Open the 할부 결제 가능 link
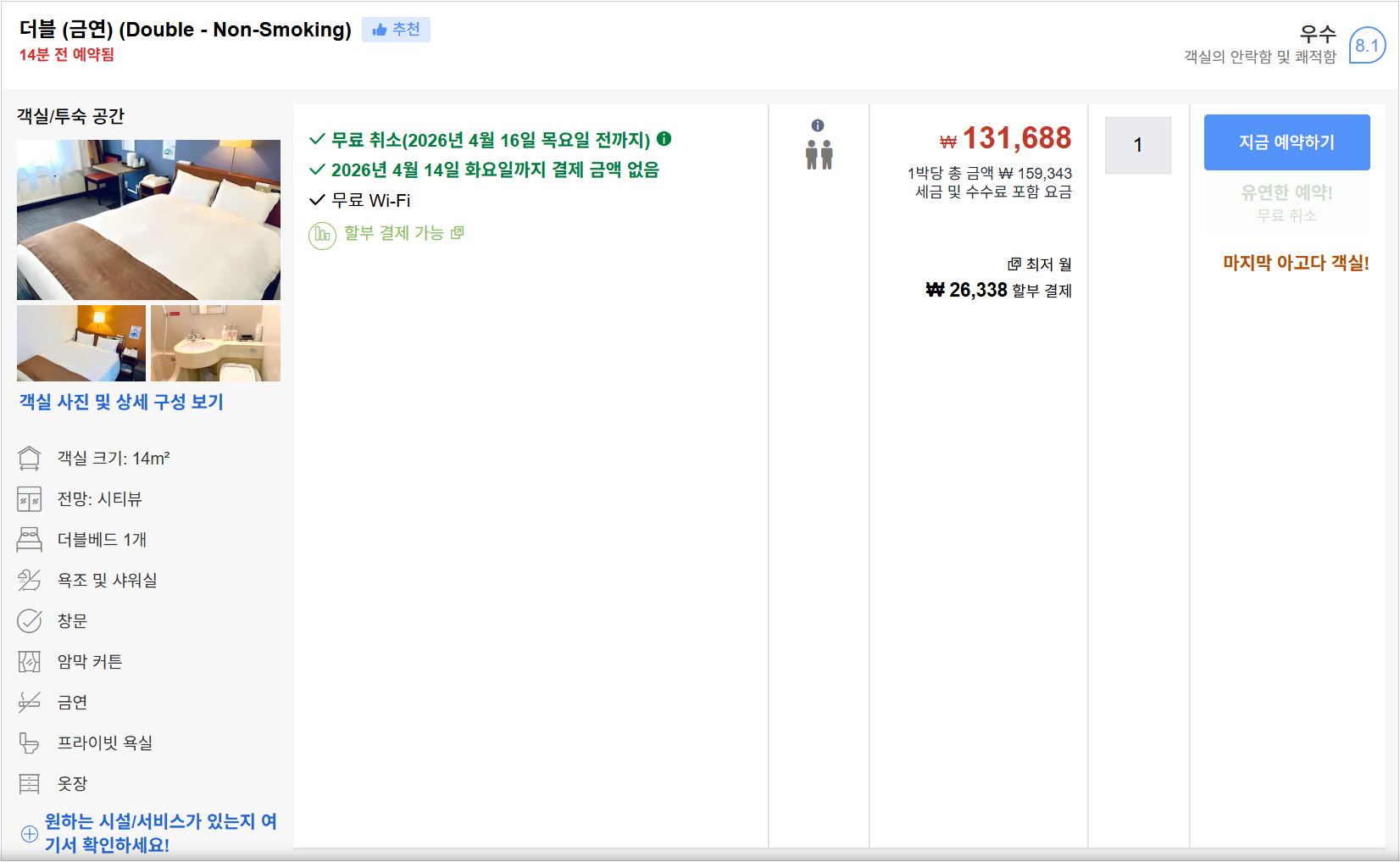The width and height of the screenshot is (1400, 862). coord(403,233)
